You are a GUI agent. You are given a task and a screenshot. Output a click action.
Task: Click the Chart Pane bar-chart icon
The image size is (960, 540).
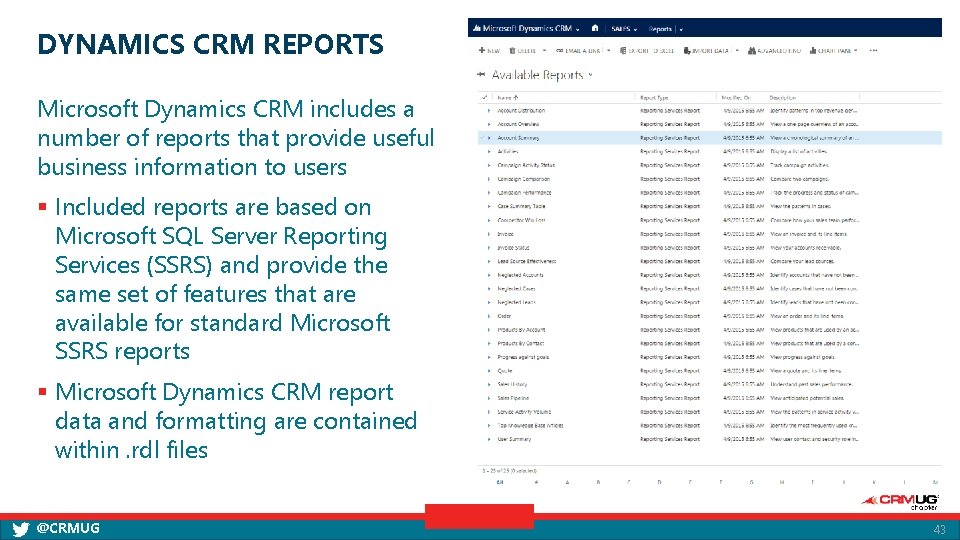tap(813, 51)
